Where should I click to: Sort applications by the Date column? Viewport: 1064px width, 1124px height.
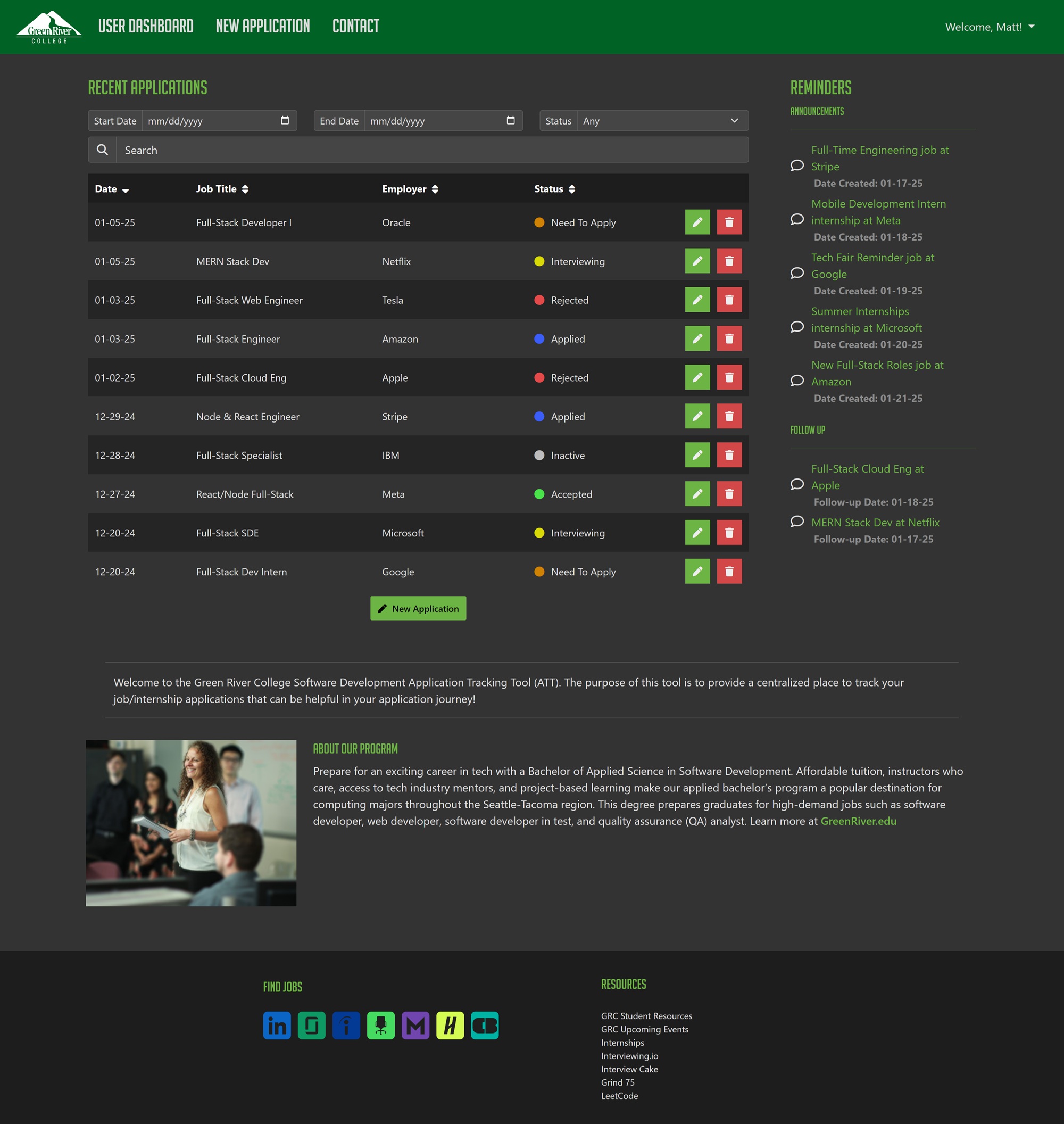(112, 189)
